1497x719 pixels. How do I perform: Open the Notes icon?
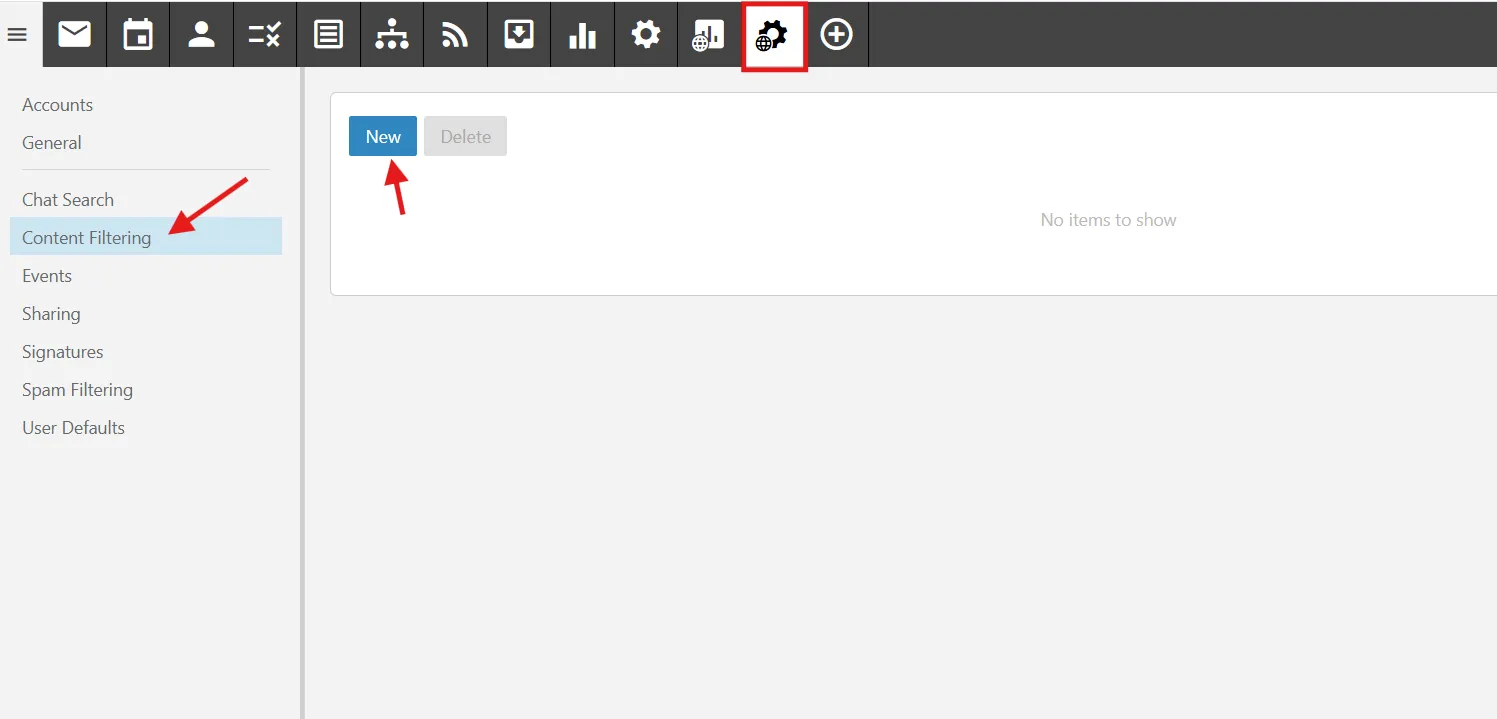(x=328, y=35)
